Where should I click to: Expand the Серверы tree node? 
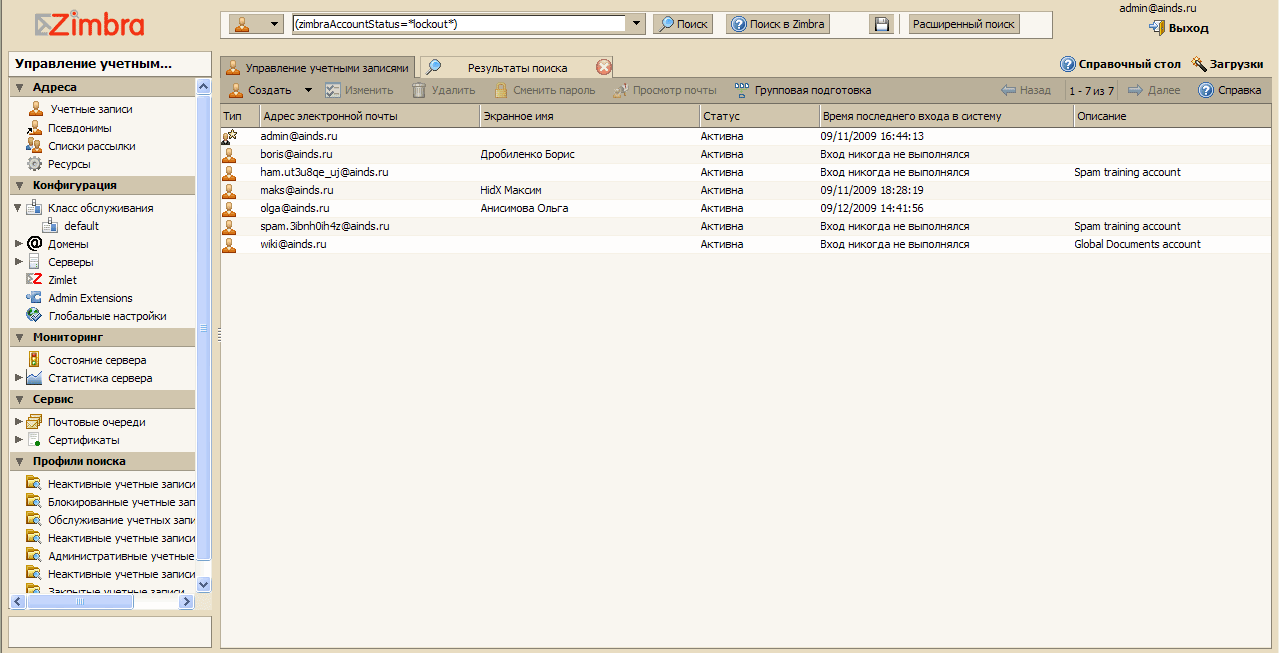[x=18, y=262]
